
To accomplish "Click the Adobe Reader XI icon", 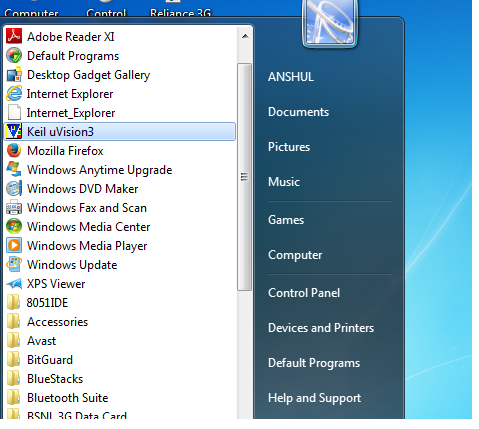I will [x=14, y=36].
